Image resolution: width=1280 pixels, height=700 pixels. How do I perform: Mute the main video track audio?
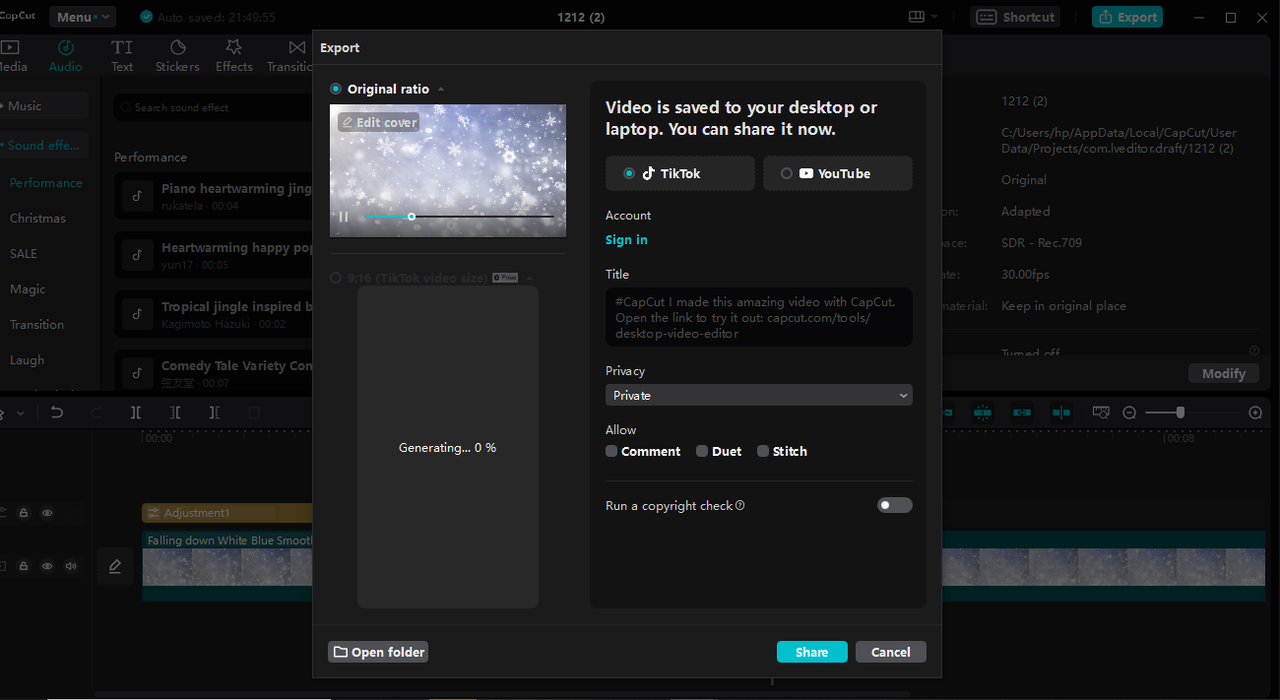tap(71, 566)
